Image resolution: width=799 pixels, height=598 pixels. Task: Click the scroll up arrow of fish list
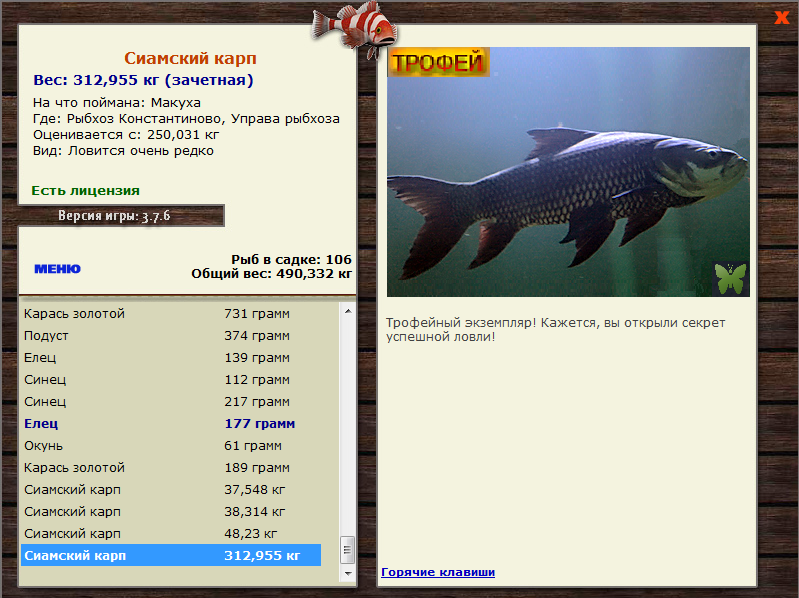(x=348, y=311)
